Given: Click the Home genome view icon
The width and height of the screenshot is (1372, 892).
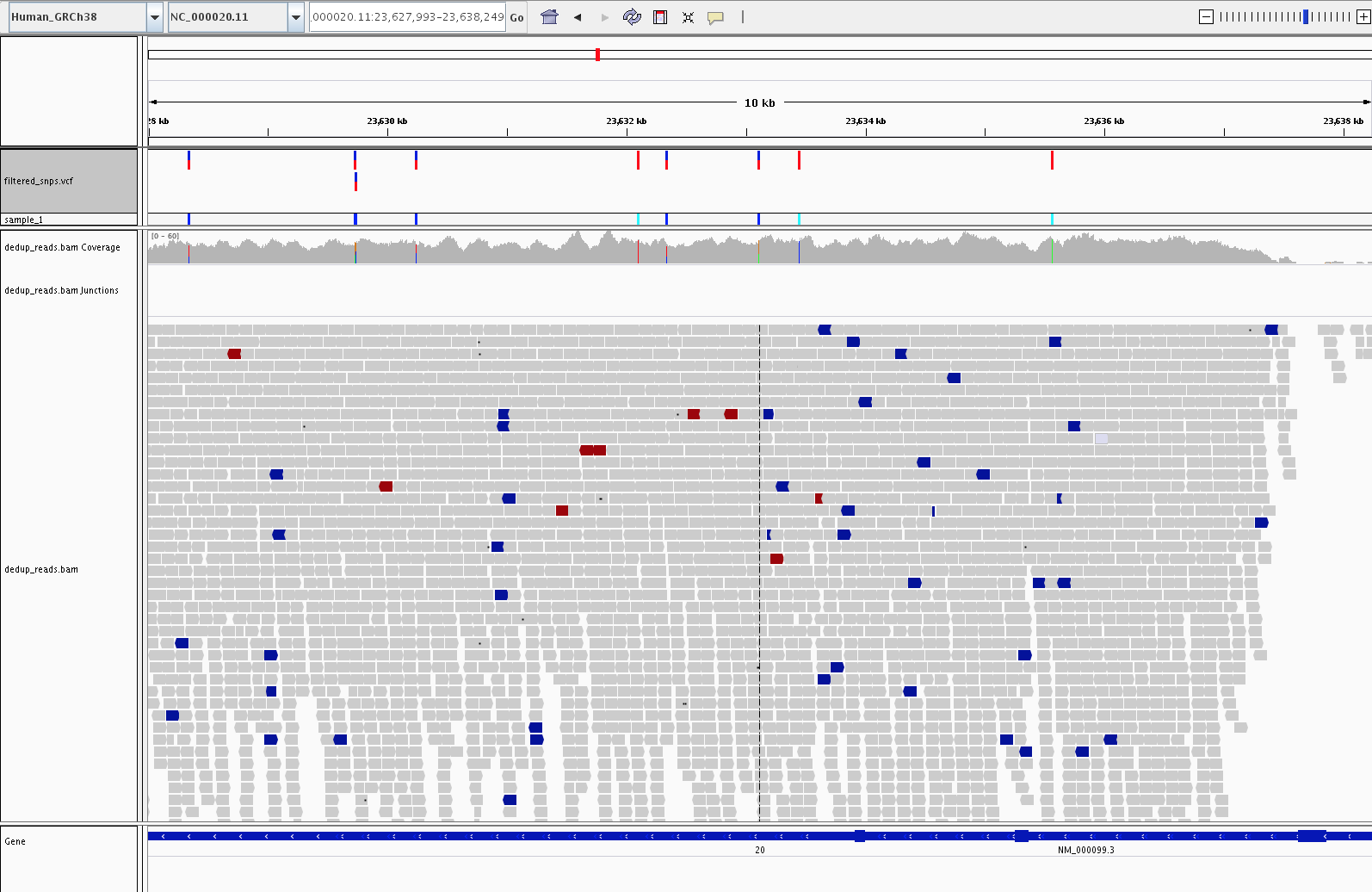Looking at the screenshot, I should click(x=549, y=17).
